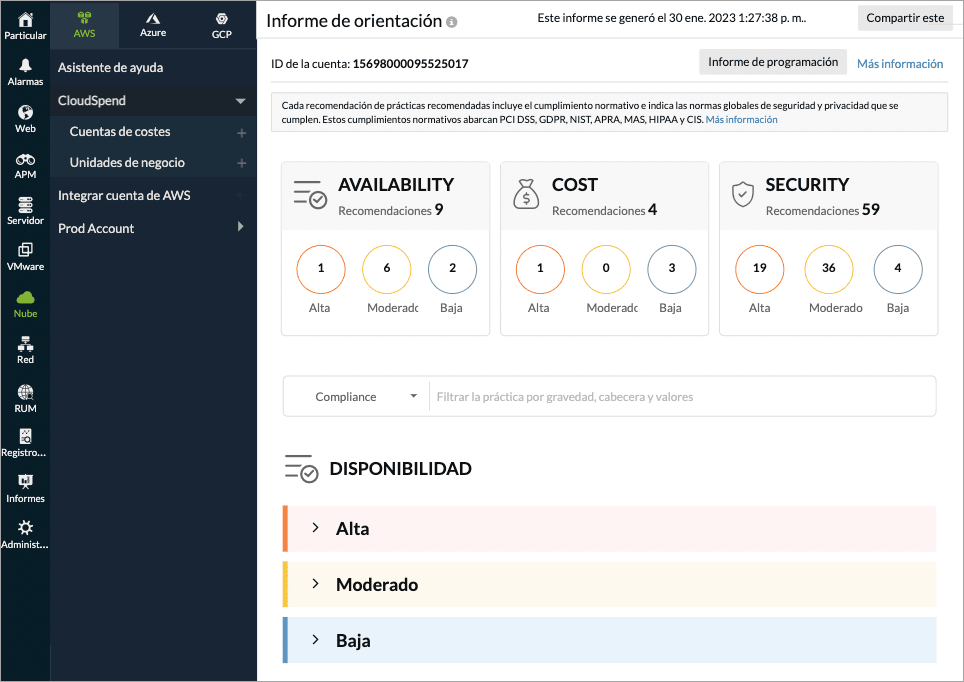Open the Red network section
The height and width of the screenshot is (682, 964).
(25, 345)
